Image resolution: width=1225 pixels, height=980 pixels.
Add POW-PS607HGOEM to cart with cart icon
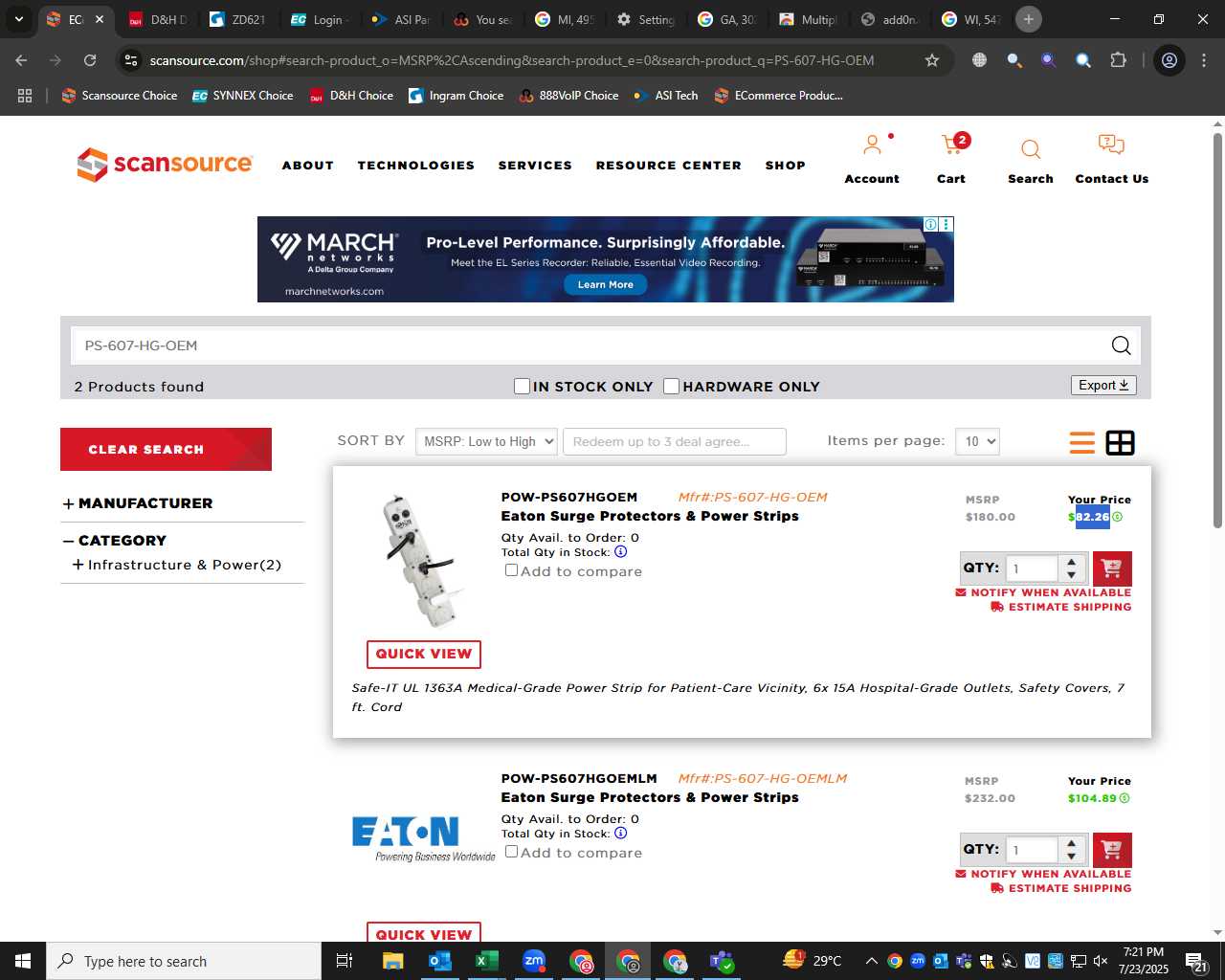pos(1112,568)
